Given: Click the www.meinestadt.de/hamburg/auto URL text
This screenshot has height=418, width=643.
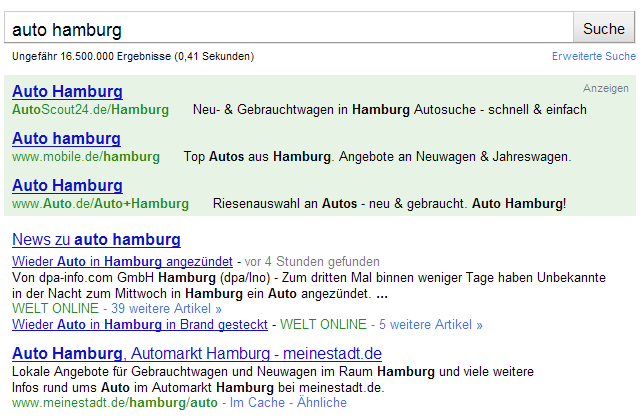Looking at the screenshot, I should [x=115, y=402].
